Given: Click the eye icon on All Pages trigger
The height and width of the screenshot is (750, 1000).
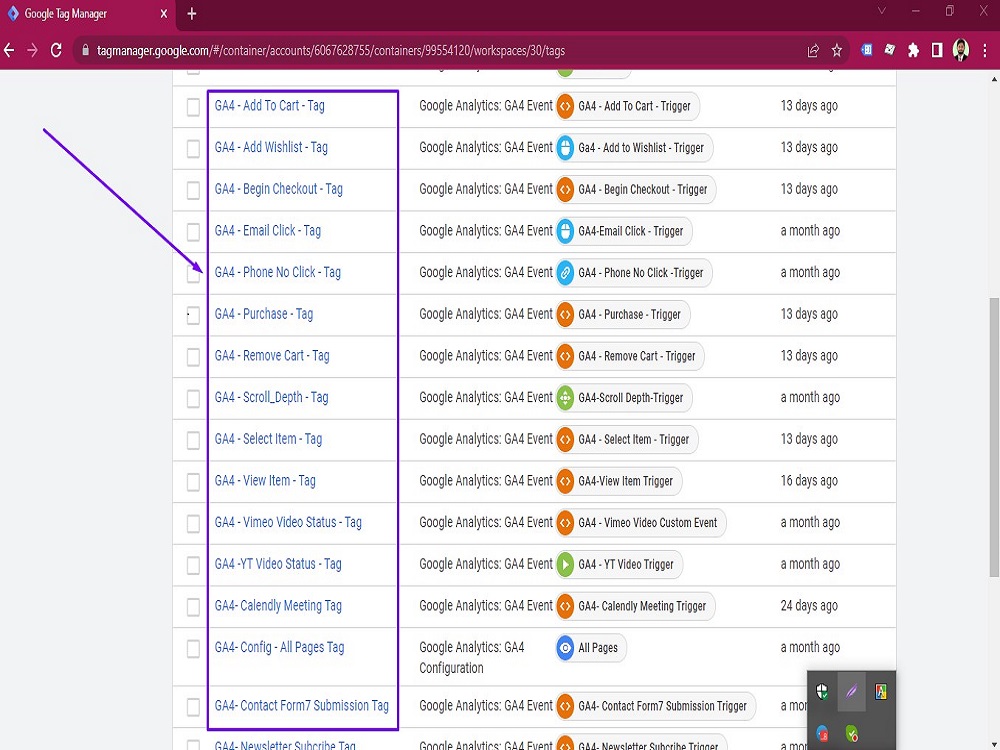Looking at the screenshot, I should point(564,648).
